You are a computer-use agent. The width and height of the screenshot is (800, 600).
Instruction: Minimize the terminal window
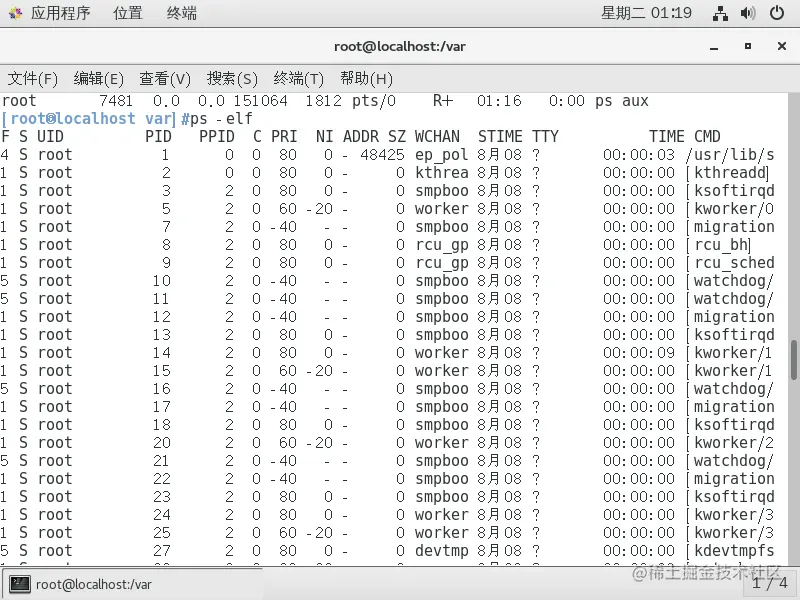[714, 47]
